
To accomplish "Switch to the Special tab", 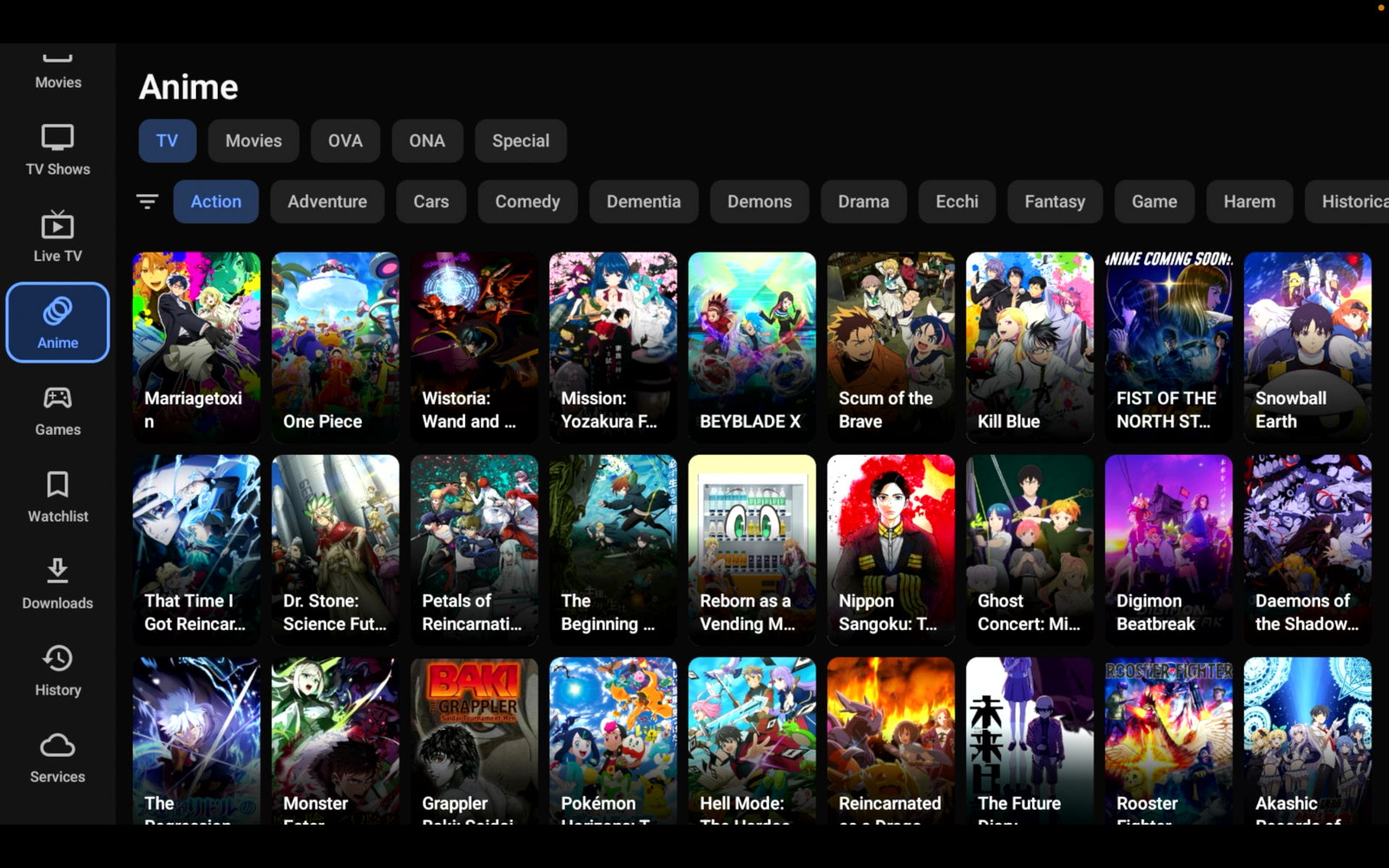I will (x=521, y=141).
